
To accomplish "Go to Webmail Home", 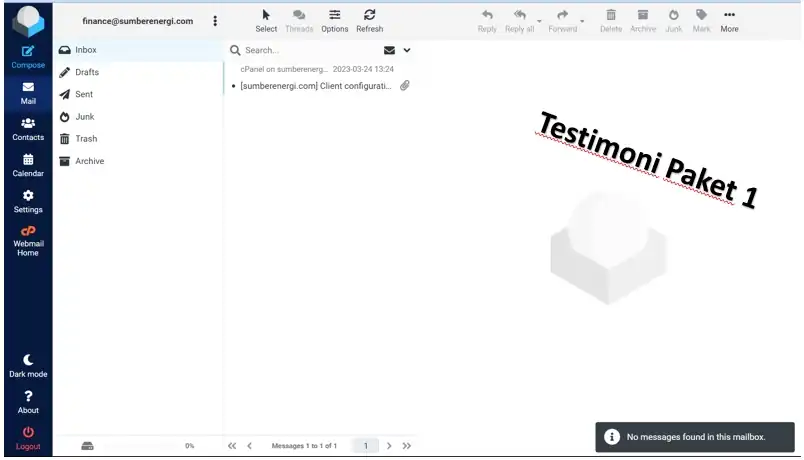I will (28, 241).
